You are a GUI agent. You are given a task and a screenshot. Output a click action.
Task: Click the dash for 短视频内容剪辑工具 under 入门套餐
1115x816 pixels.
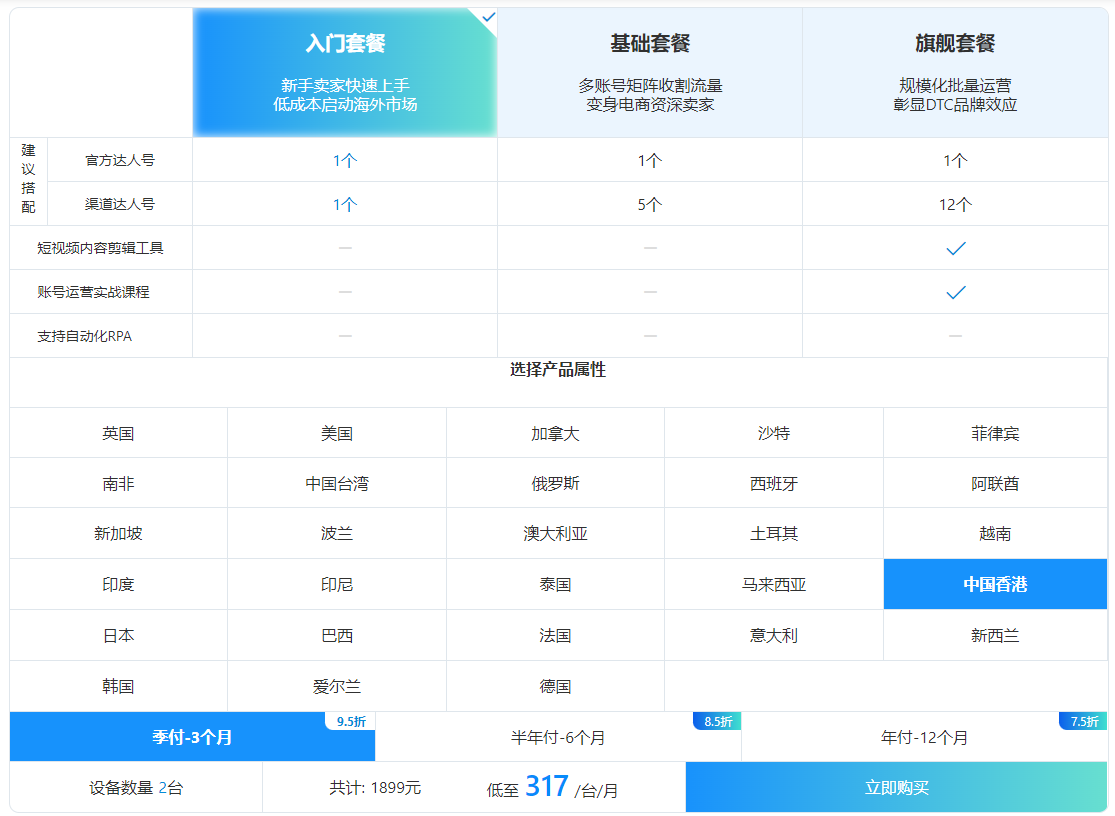(344, 247)
